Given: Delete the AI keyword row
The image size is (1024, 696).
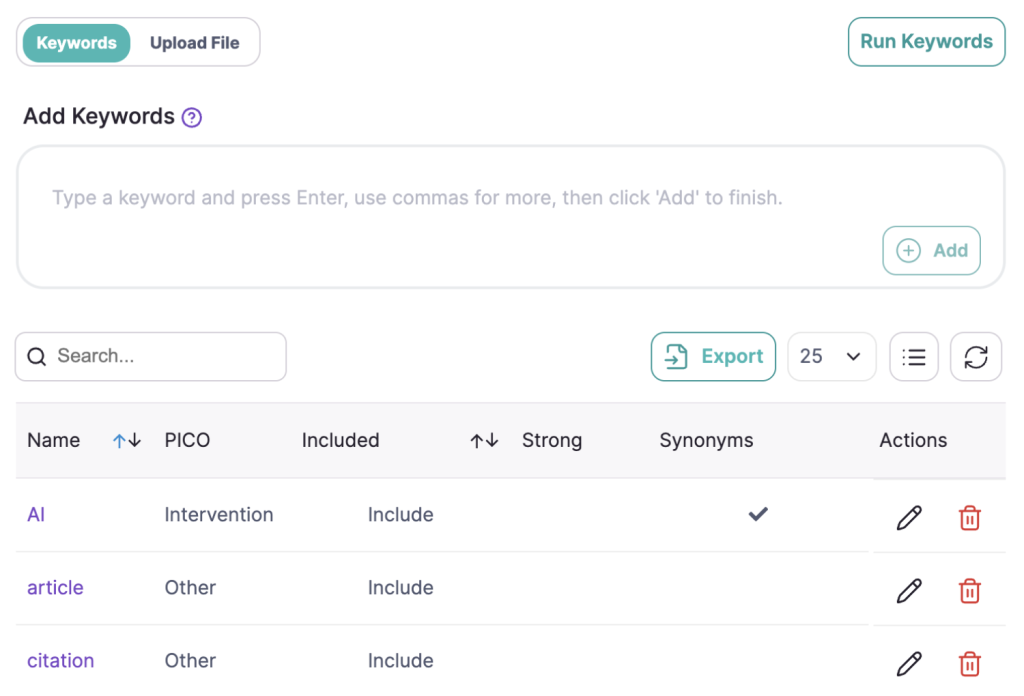Looking at the screenshot, I should point(969,517).
